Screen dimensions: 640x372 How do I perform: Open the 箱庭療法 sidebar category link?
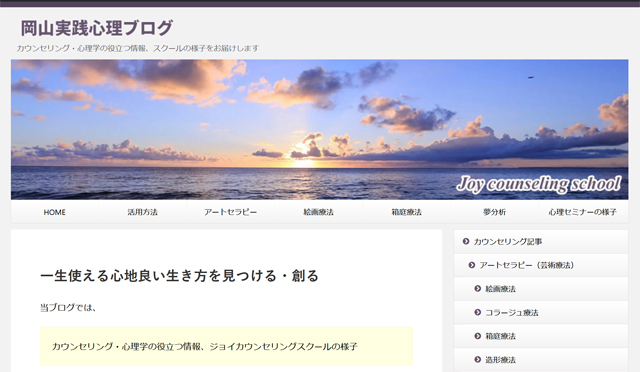coord(541,336)
